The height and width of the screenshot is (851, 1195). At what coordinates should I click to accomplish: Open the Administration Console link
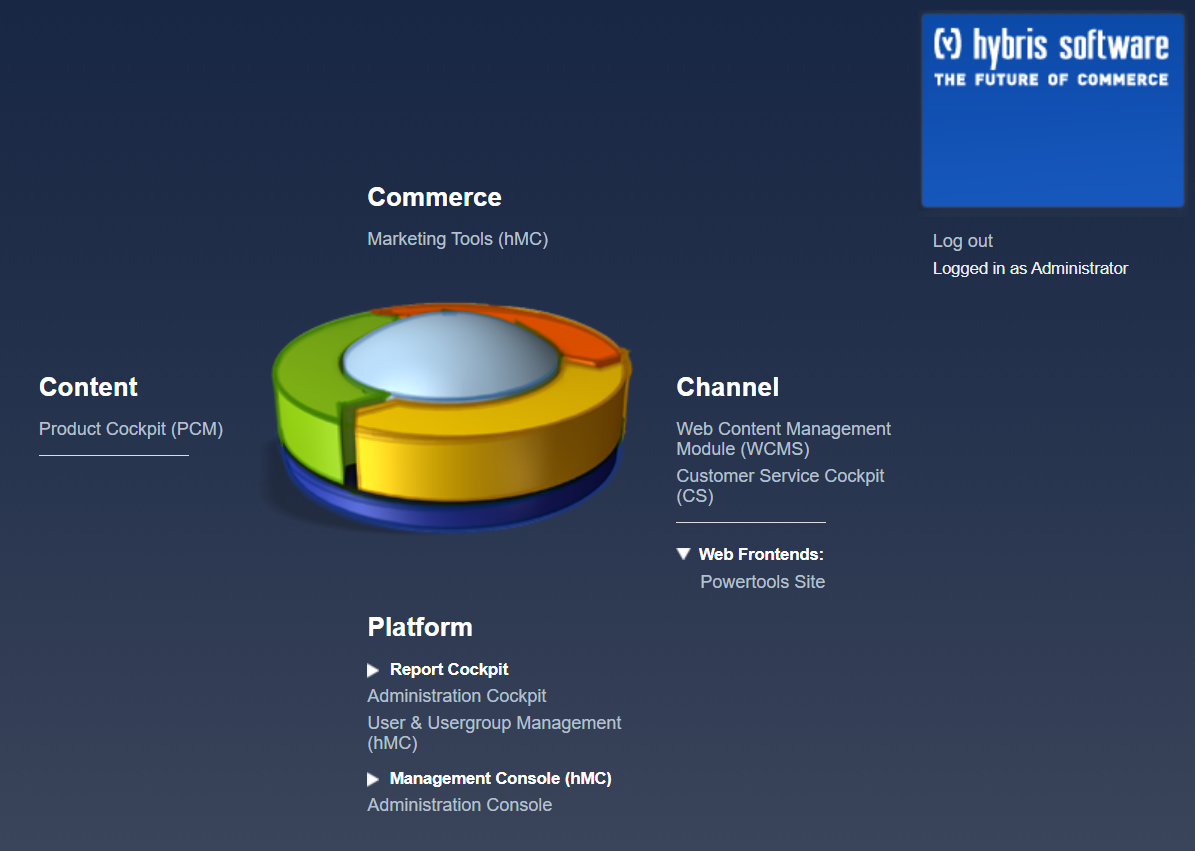coord(460,805)
